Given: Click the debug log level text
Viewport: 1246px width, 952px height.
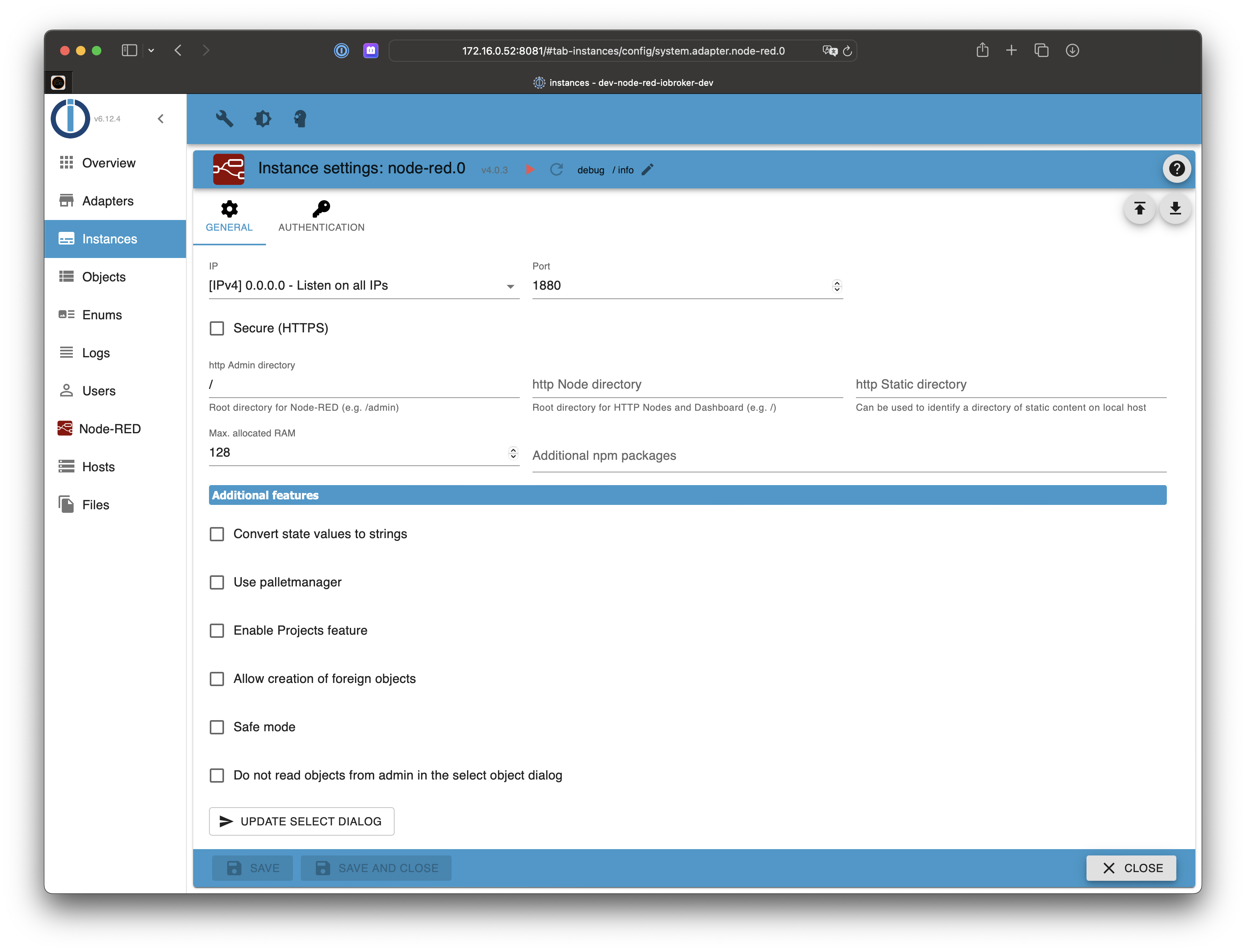Looking at the screenshot, I should coord(591,170).
